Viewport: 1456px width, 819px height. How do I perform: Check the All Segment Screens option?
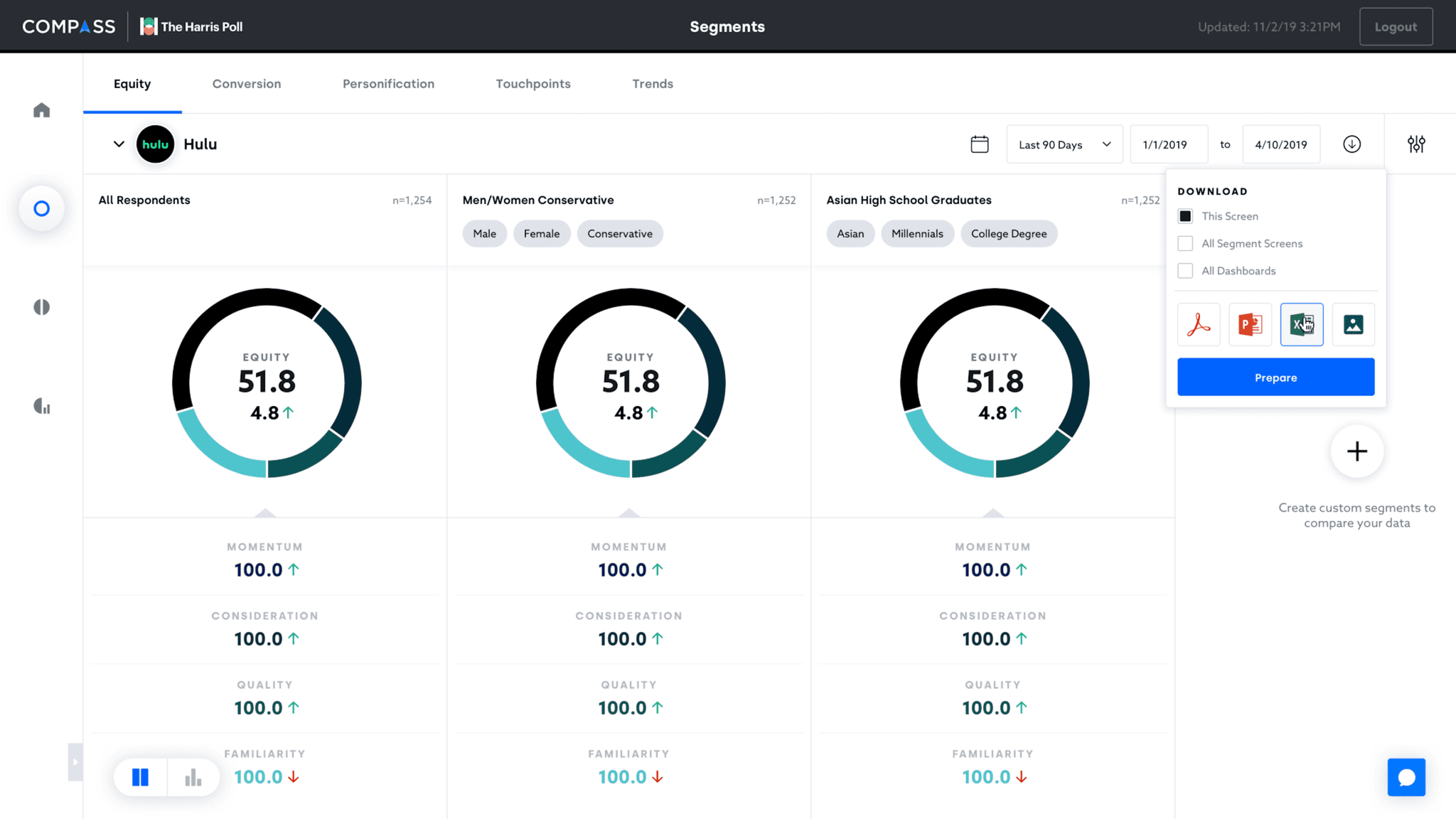pos(1185,243)
